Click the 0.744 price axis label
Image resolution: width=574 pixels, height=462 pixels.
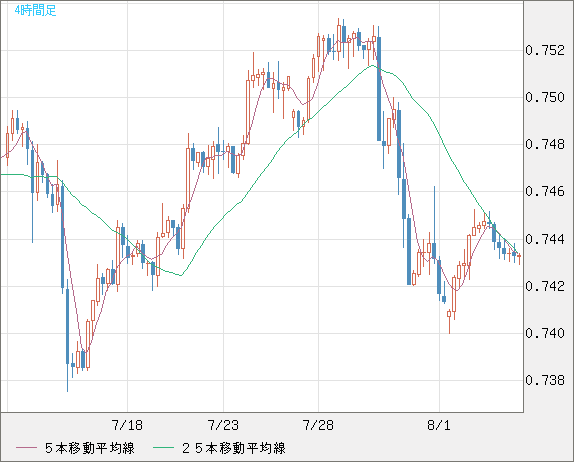(545, 239)
